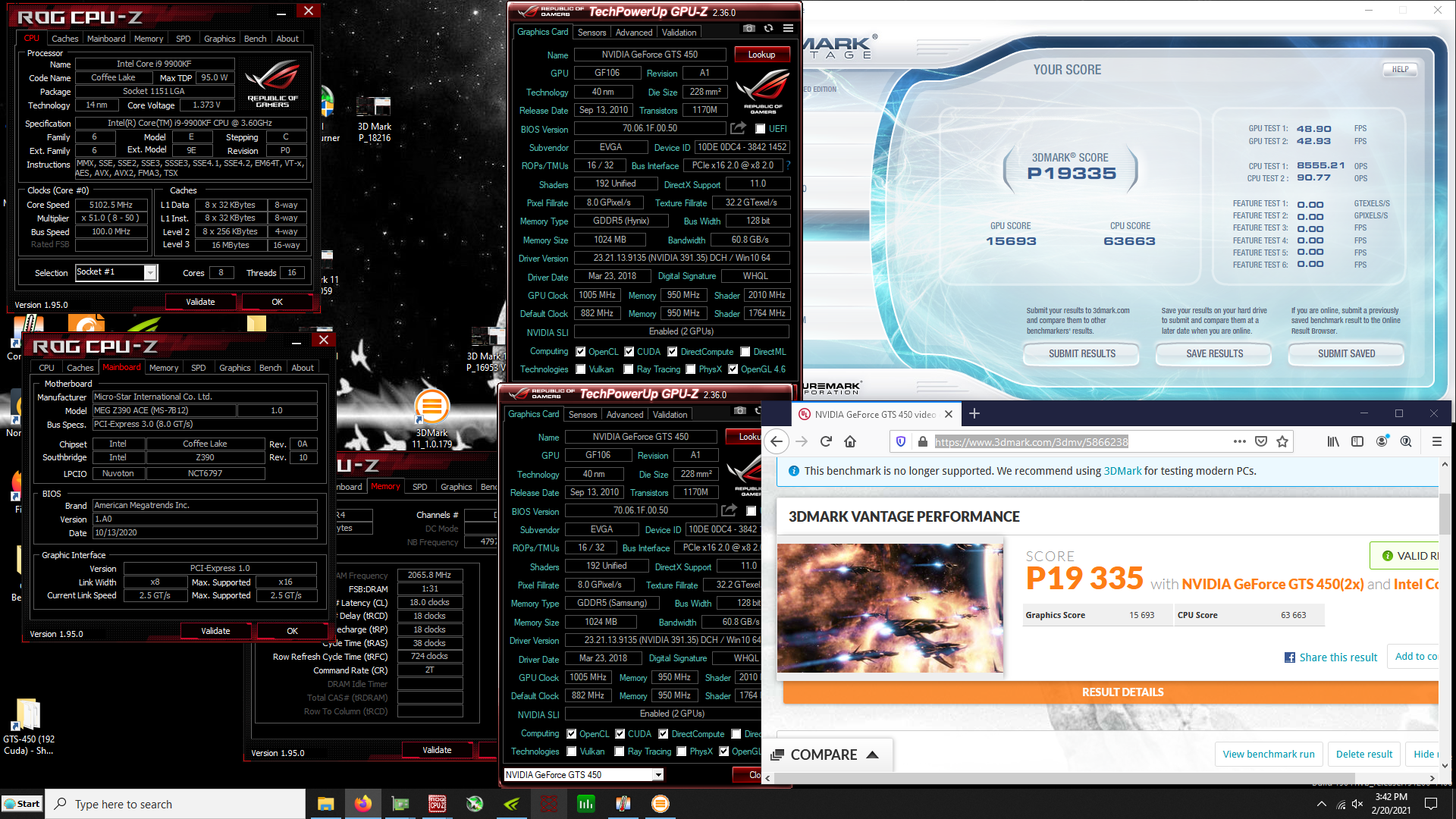Screen dimensions: 1456x819
Task: Close the NVIDIA GeForce GTS 450 tab
Action: coord(950,414)
